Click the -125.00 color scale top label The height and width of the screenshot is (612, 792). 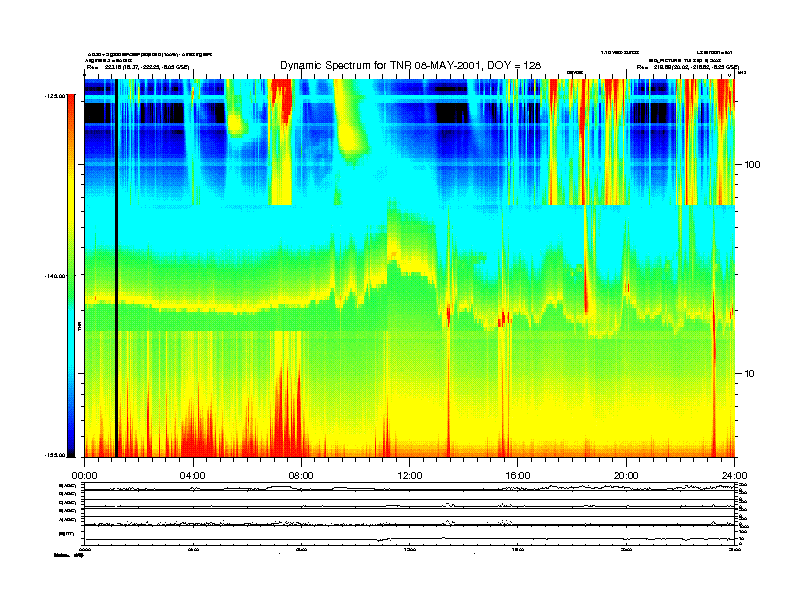[x=55, y=95]
